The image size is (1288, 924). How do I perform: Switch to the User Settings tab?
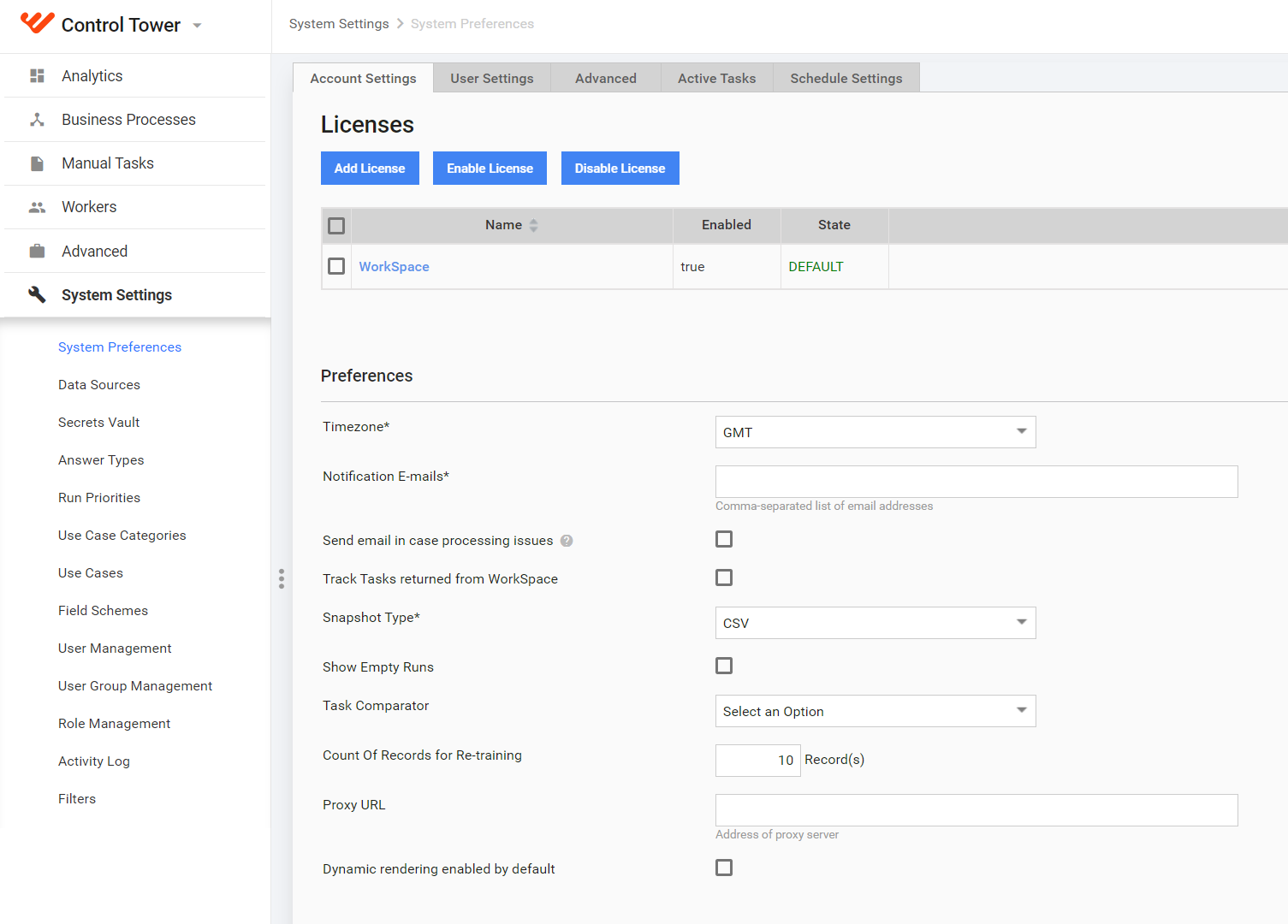[492, 78]
